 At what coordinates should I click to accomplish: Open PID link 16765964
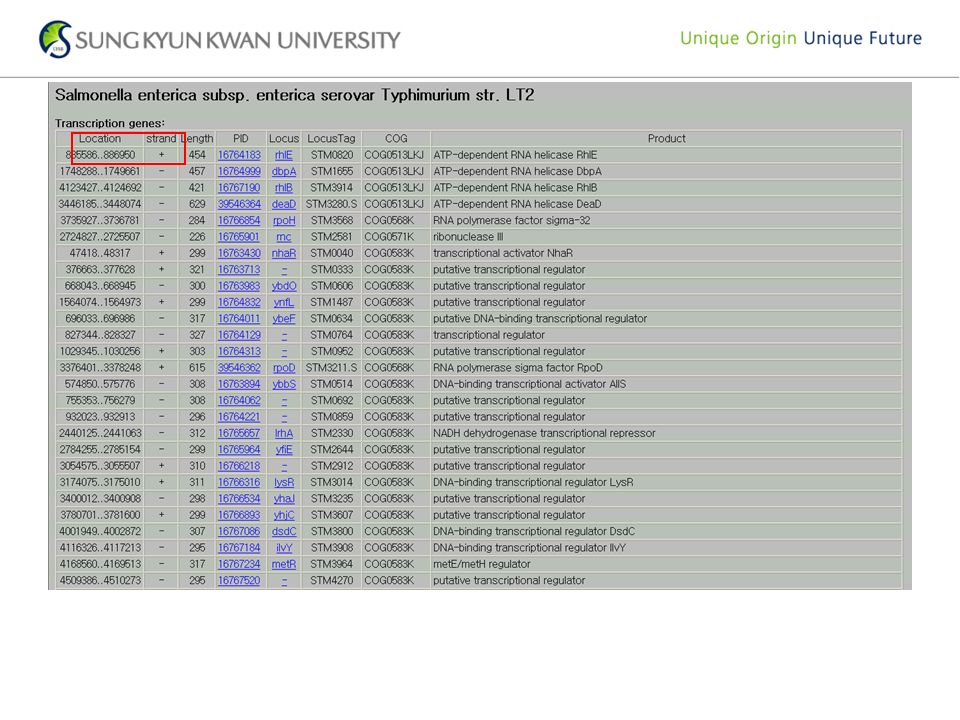pos(239,450)
